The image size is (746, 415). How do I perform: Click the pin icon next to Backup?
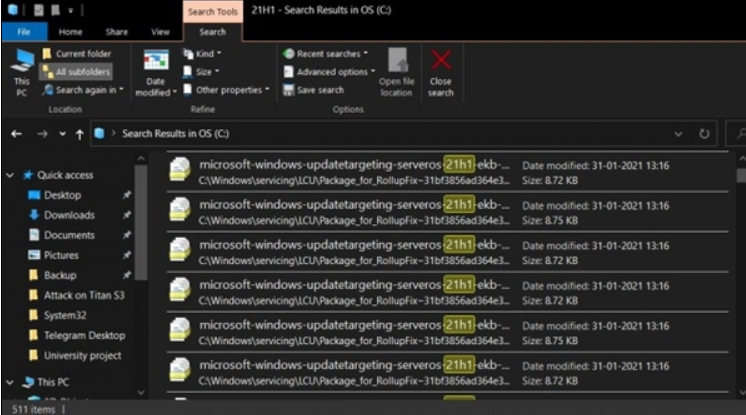127,275
